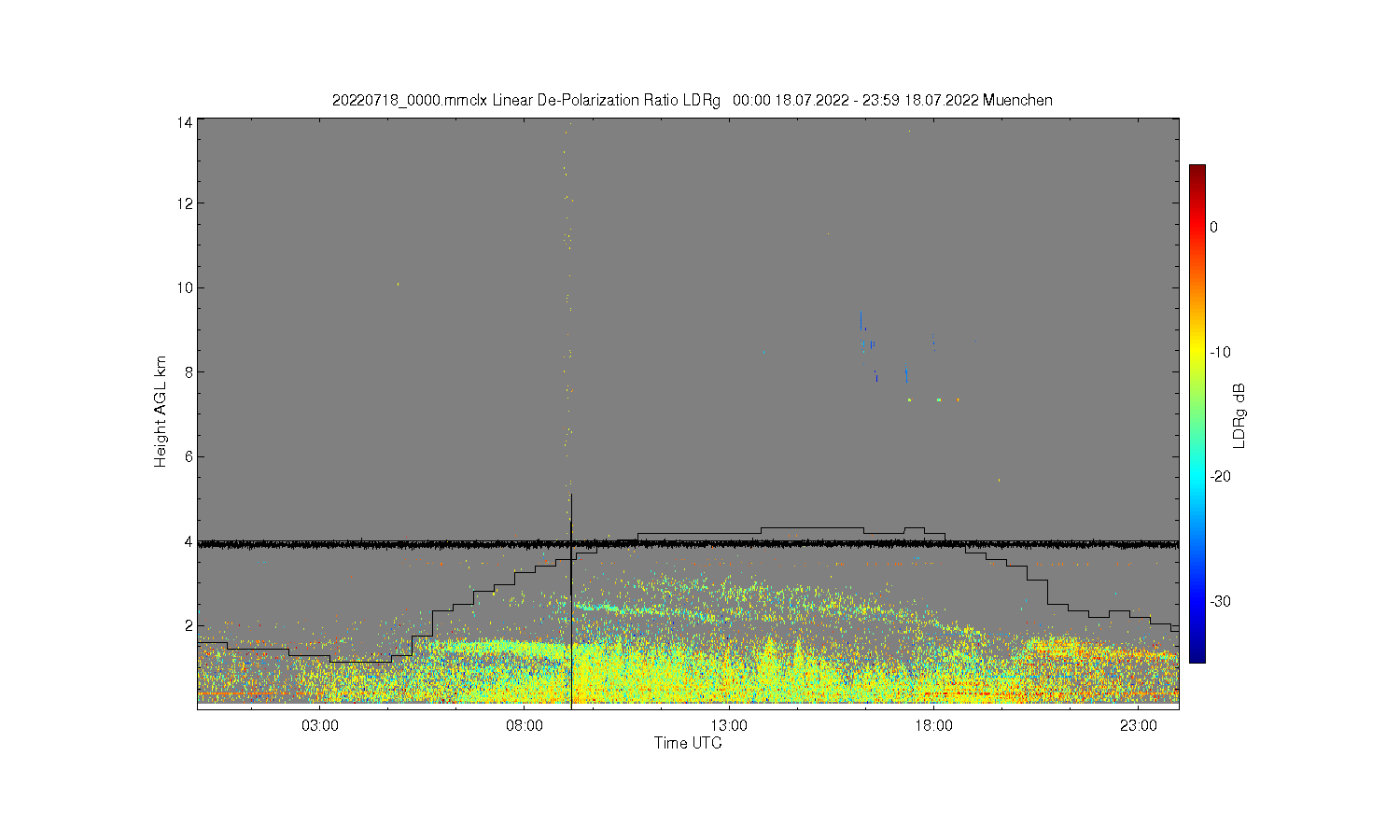Click the 6 km height tick label
The width and height of the screenshot is (1400, 840).
click(189, 456)
